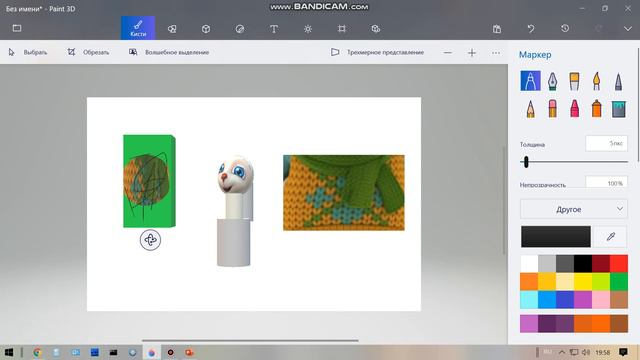Choose the dark purple custom swatch

[x=547, y=324]
